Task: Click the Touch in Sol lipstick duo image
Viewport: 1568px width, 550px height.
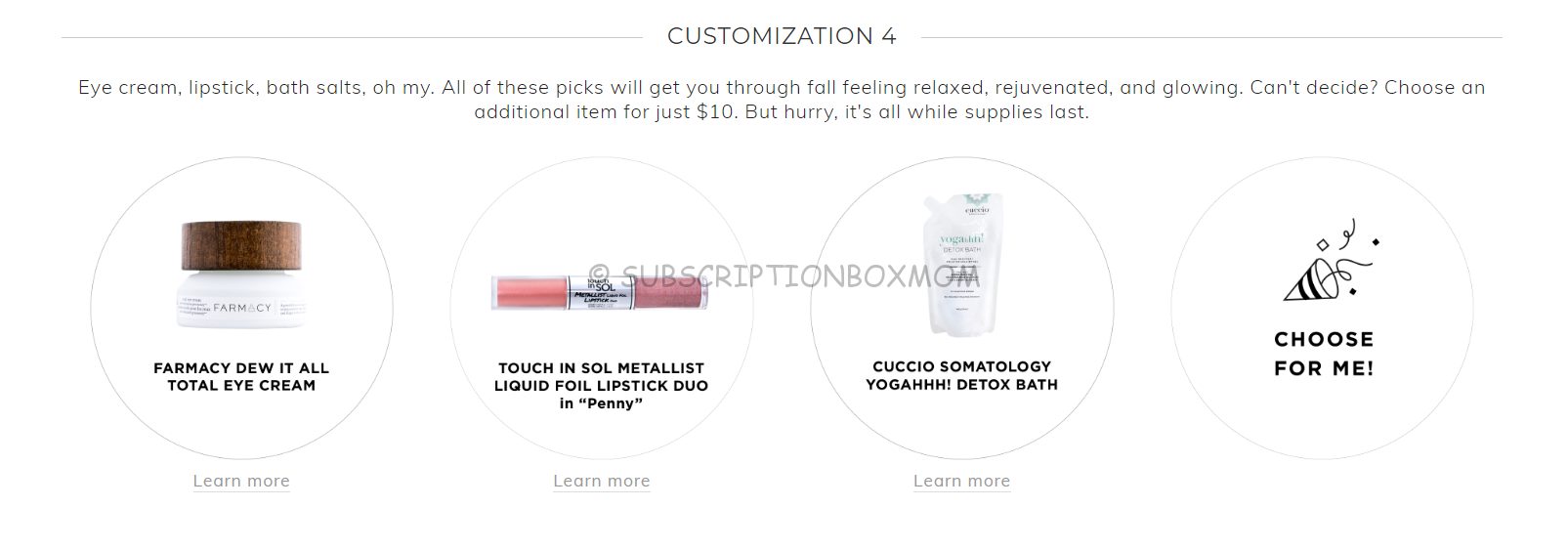Action: [600, 292]
